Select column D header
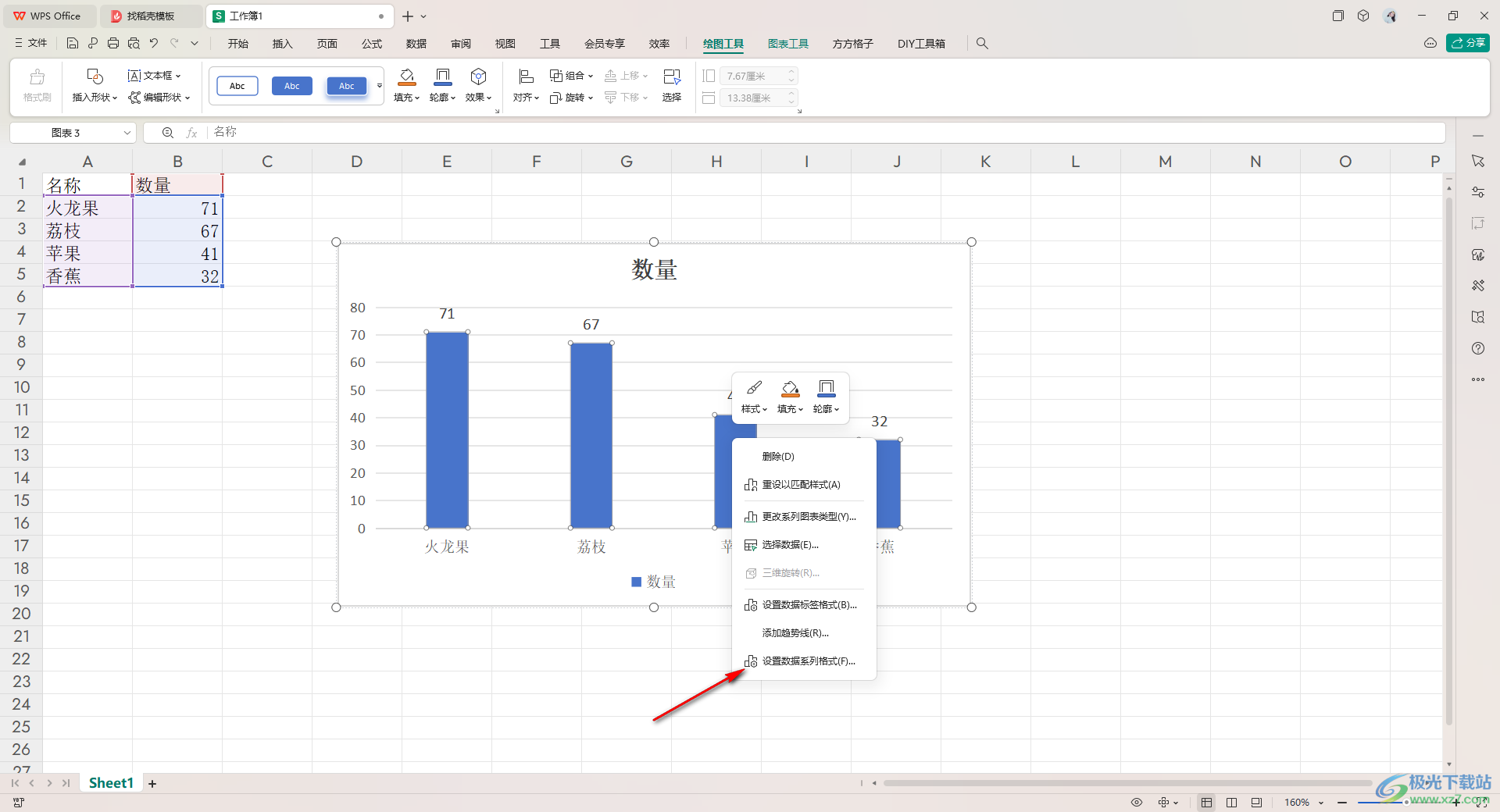Image resolution: width=1500 pixels, height=812 pixels. [357, 162]
